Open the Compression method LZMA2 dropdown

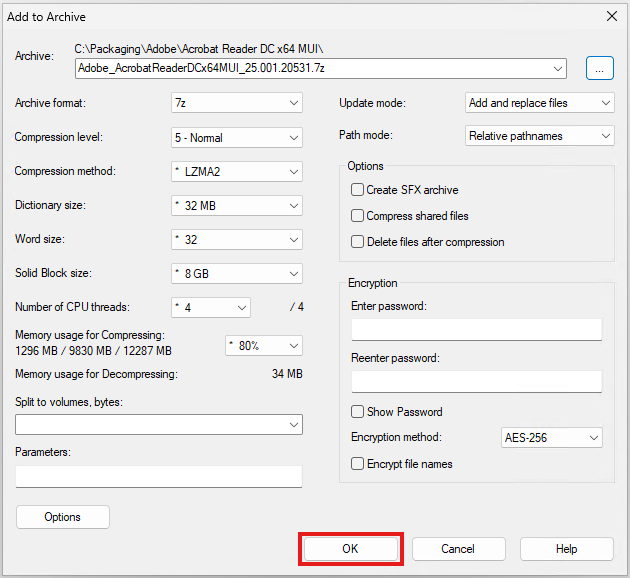[236, 172]
